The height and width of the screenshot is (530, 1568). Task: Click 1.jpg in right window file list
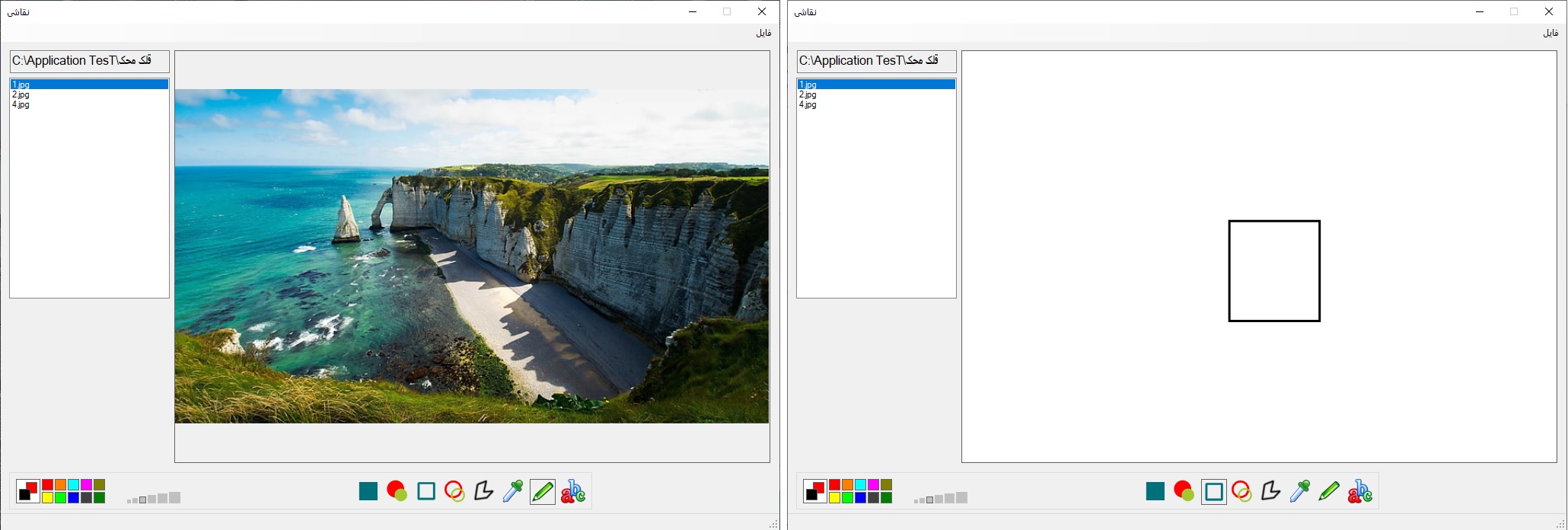tap(808, 85)
